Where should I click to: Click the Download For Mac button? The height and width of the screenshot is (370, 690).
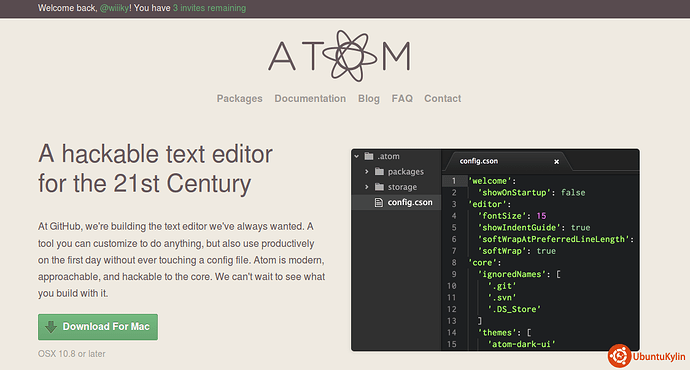98,327
